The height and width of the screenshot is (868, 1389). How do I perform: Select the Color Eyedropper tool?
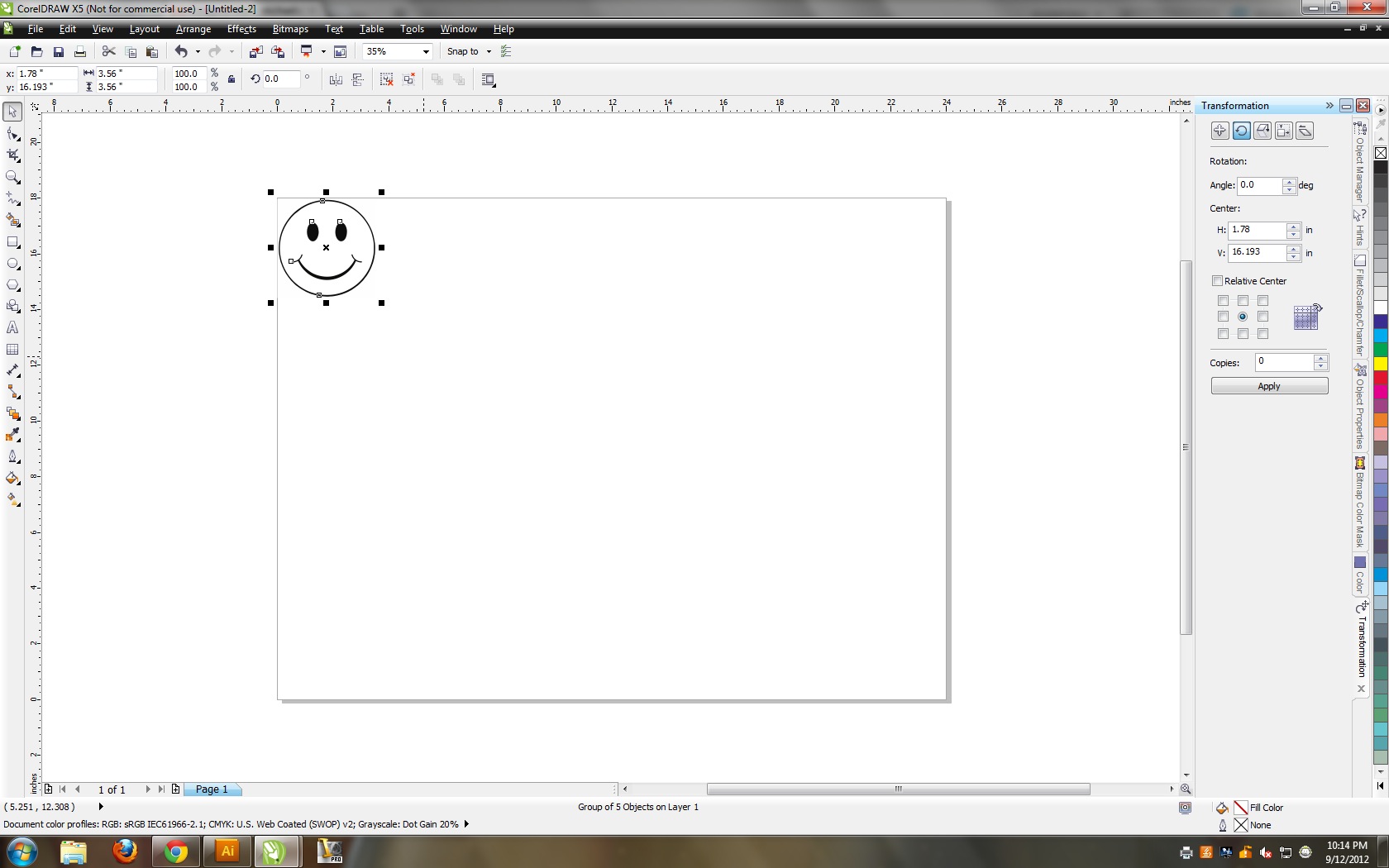12,436
